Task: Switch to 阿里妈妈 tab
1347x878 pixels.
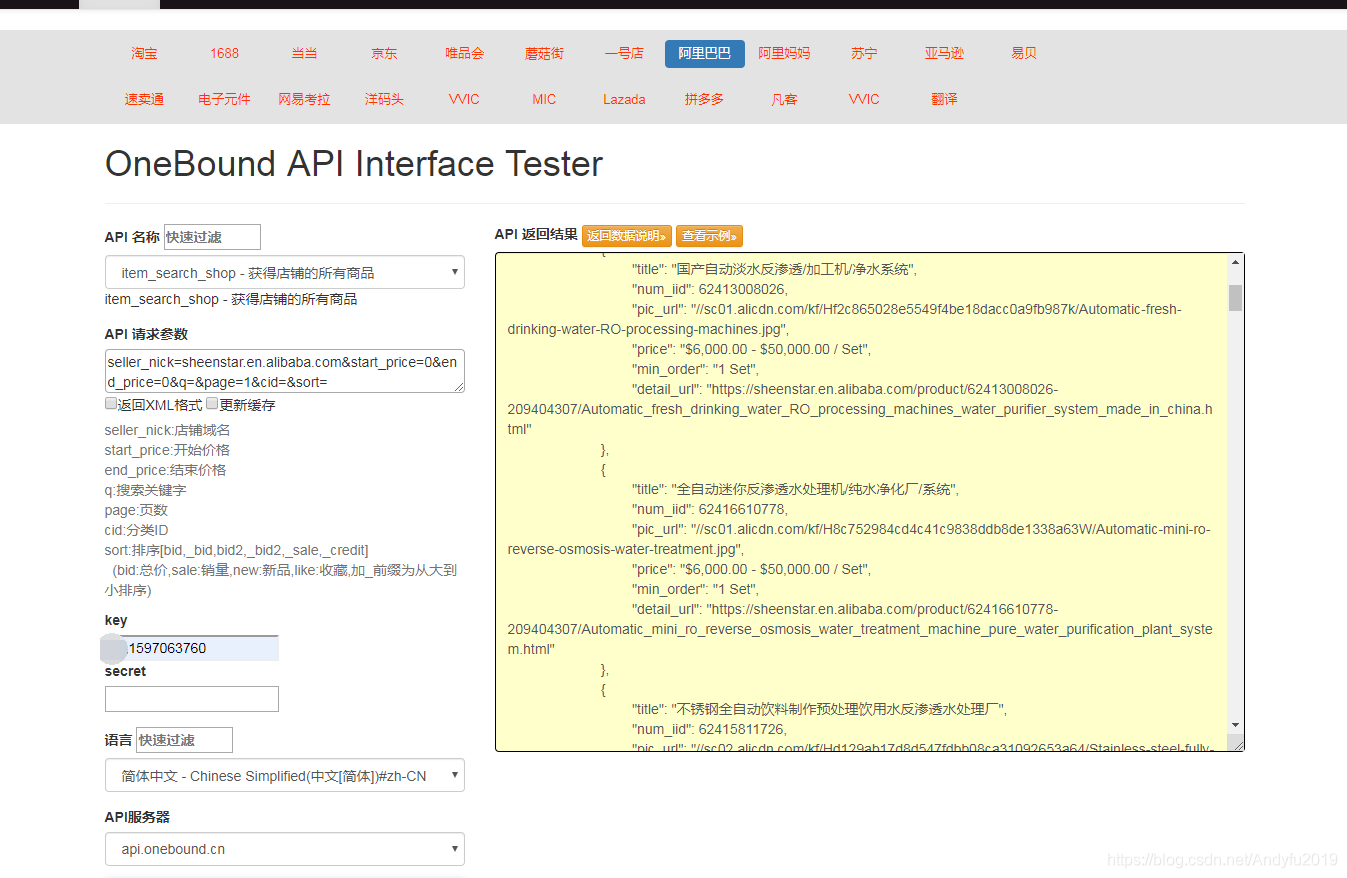Action: 784,54
